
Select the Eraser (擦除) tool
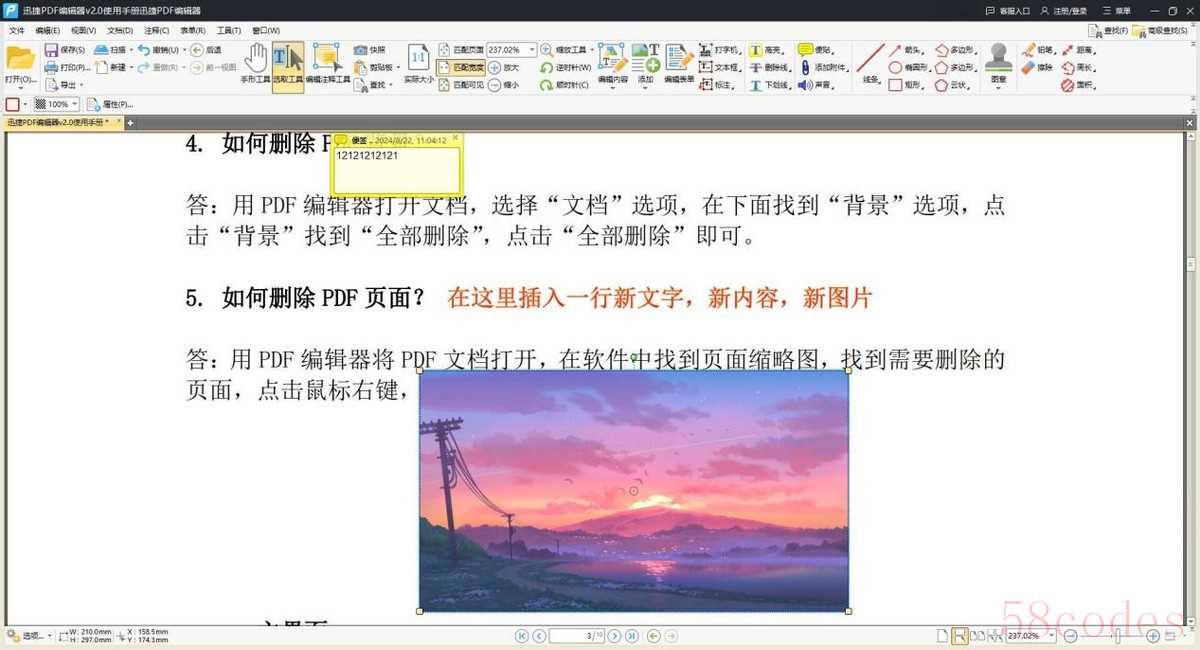(x=1029, y=67)
